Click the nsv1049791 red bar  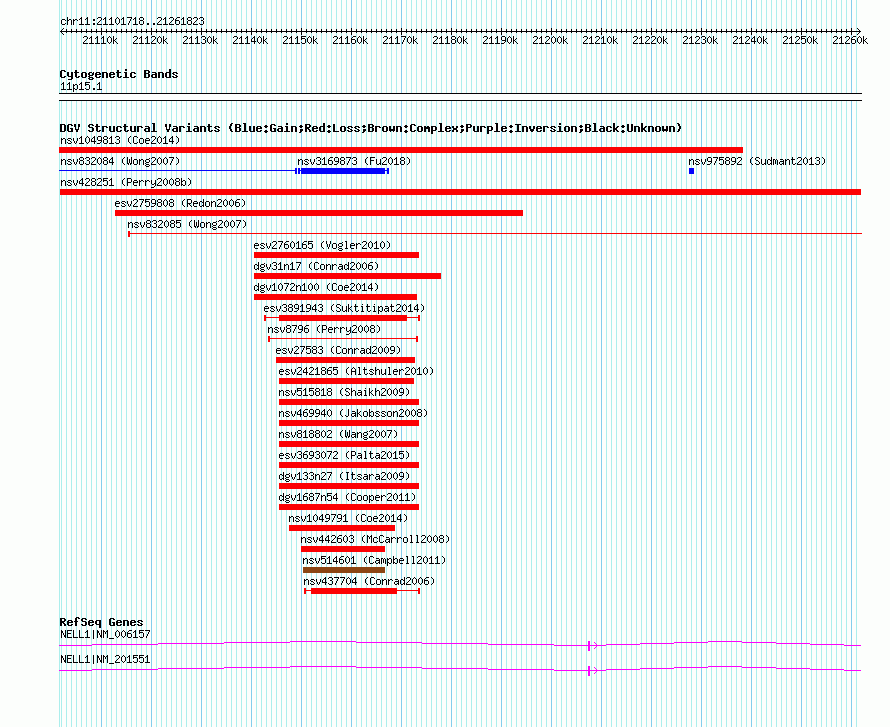(342, 528)
